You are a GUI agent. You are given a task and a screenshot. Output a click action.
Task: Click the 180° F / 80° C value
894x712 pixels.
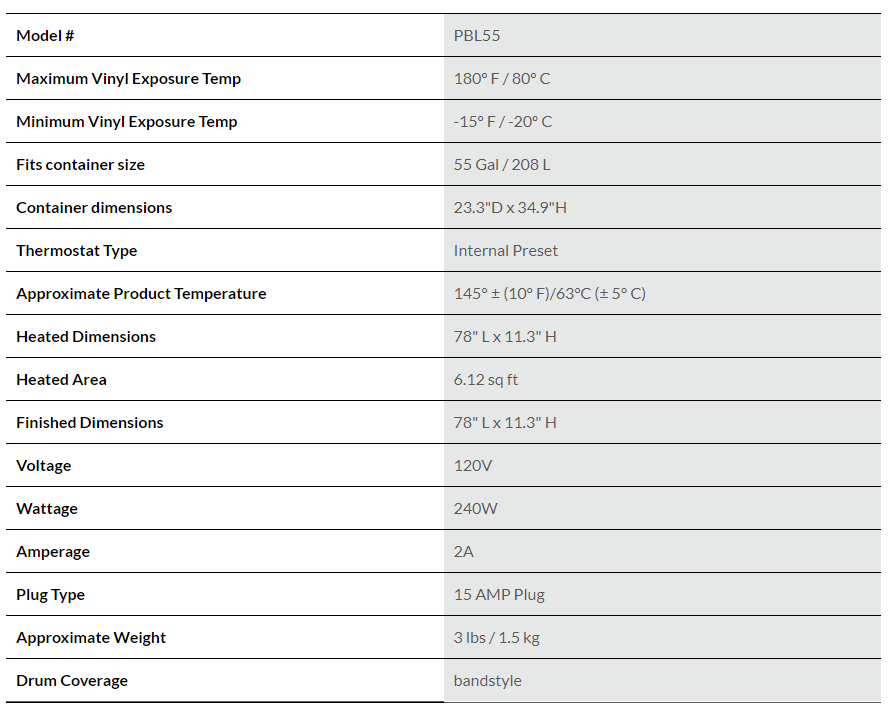[x=502, y=79]
